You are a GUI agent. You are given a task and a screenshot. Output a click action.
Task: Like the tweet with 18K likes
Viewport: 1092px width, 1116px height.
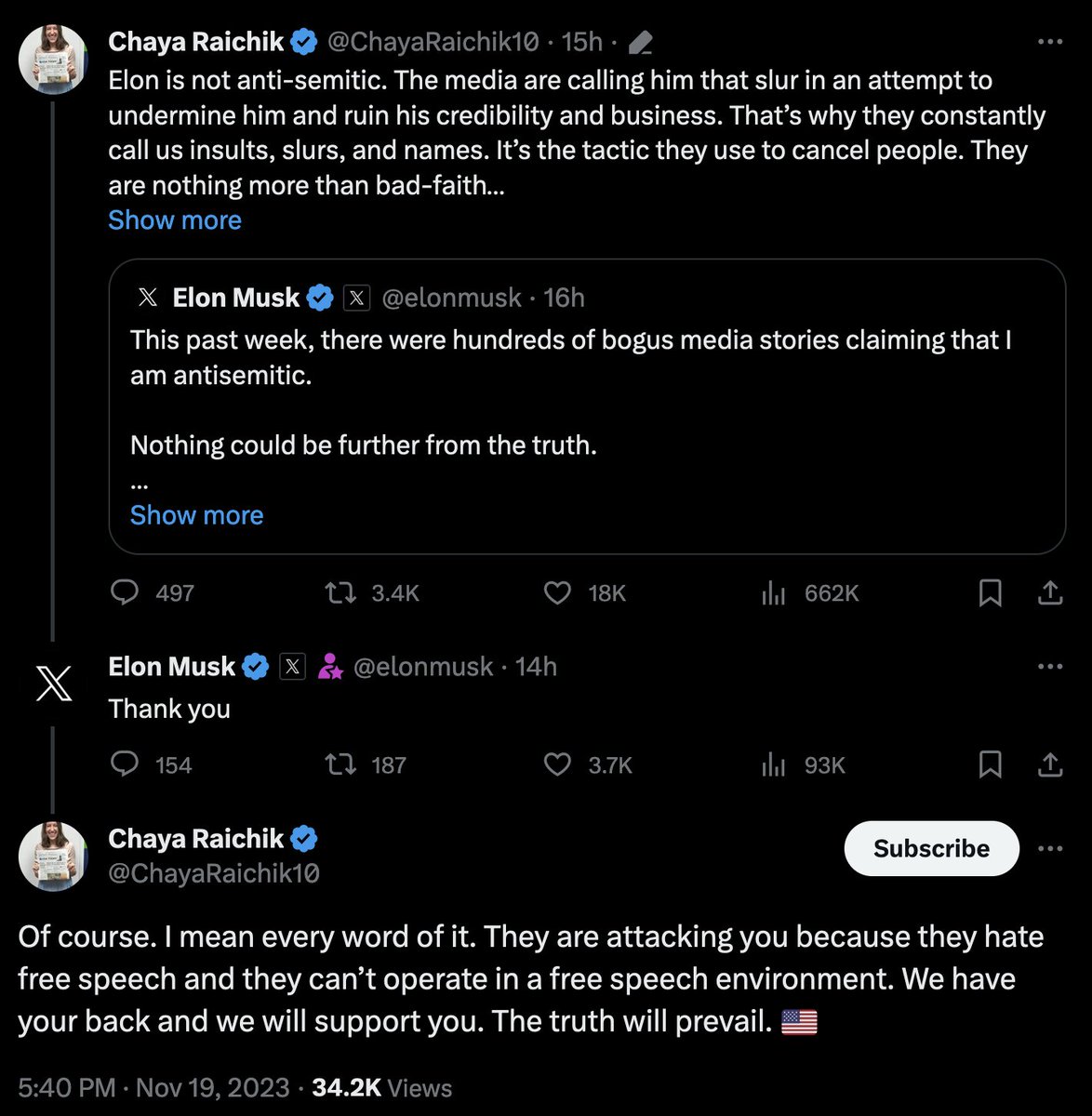557,593
